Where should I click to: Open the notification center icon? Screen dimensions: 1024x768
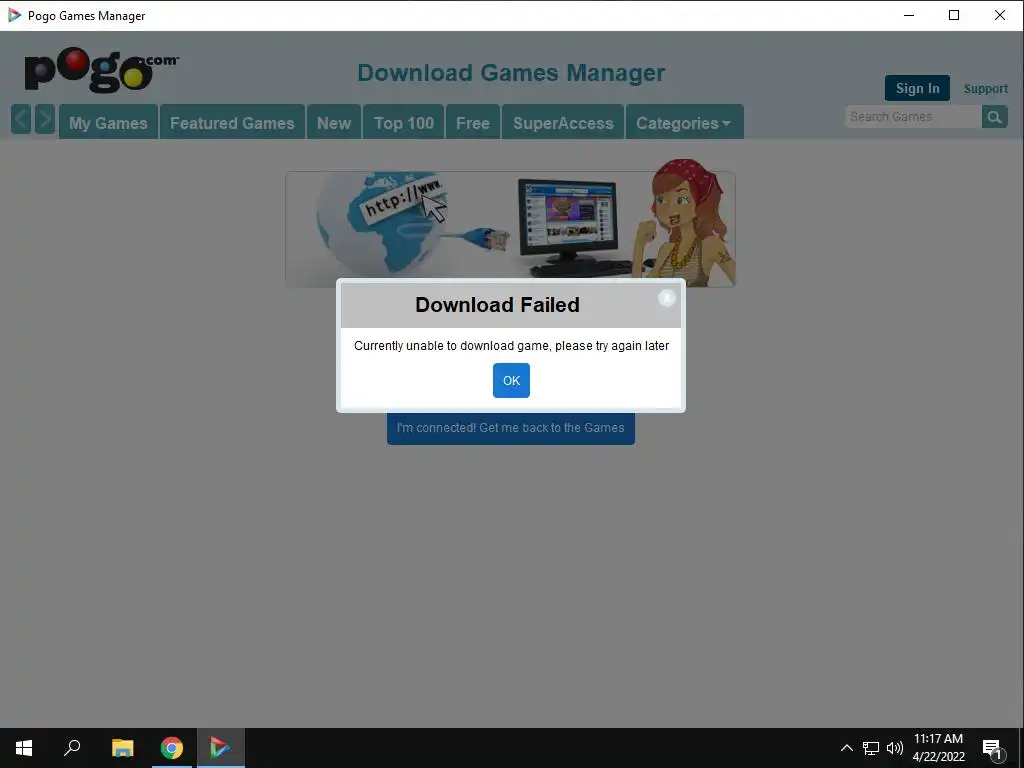(x=992, y=748)
